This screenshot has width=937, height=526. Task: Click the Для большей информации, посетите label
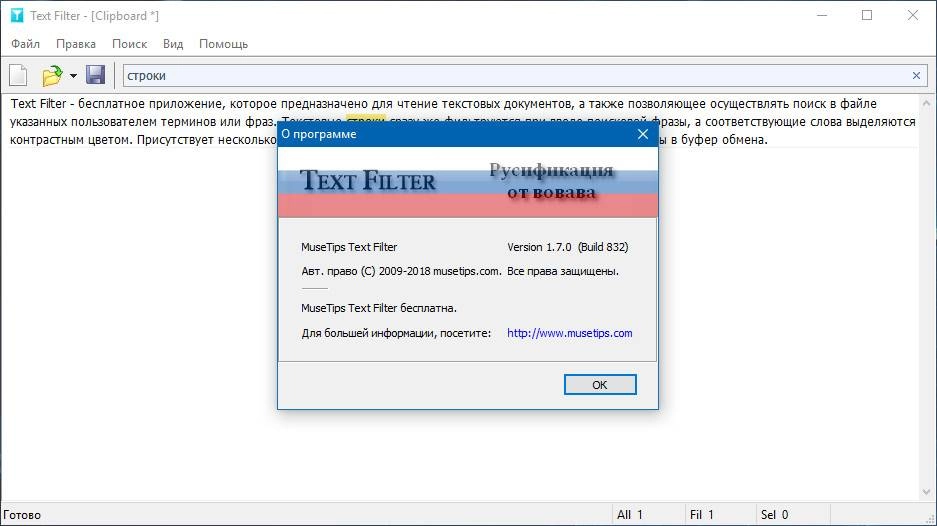(x=396, y=333)
